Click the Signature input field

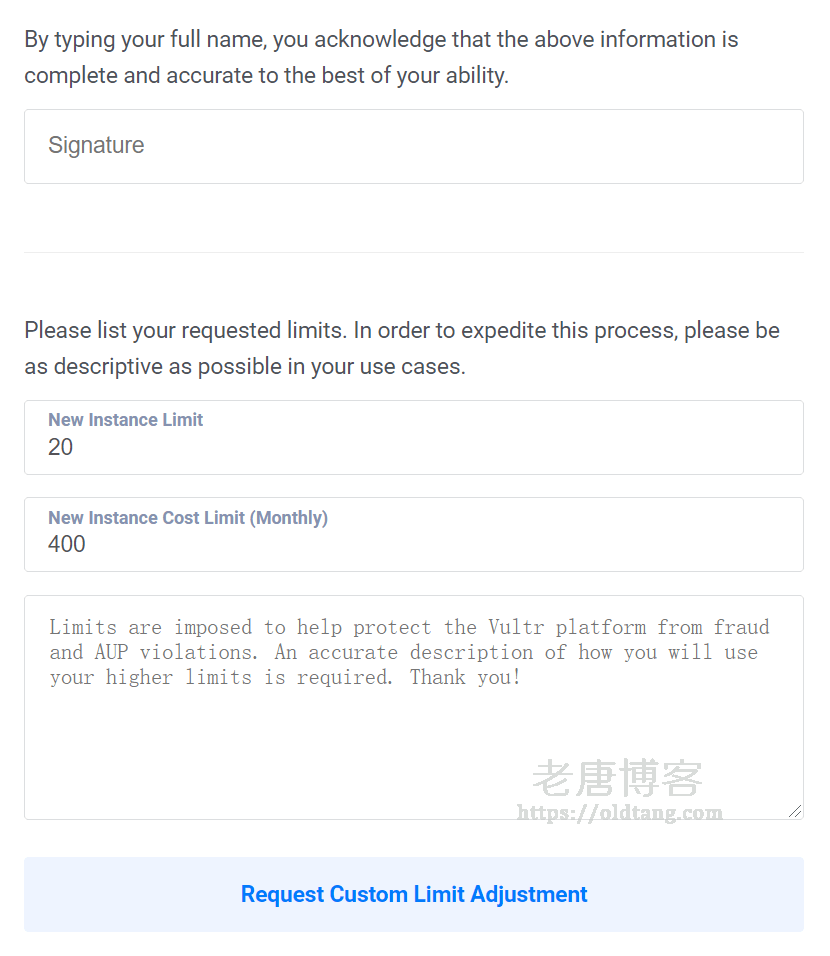414,146
